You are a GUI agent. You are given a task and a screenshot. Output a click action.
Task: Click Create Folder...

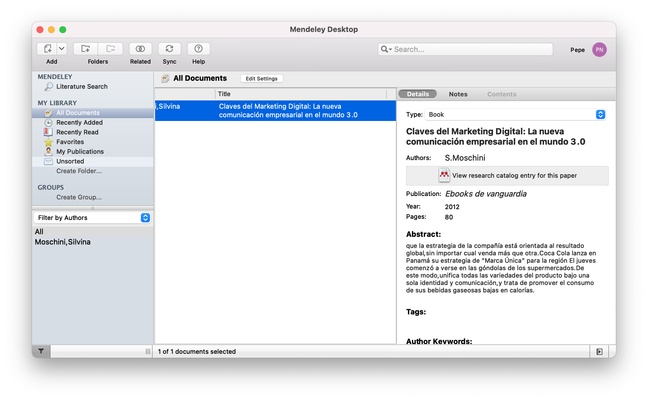(79, 171)
